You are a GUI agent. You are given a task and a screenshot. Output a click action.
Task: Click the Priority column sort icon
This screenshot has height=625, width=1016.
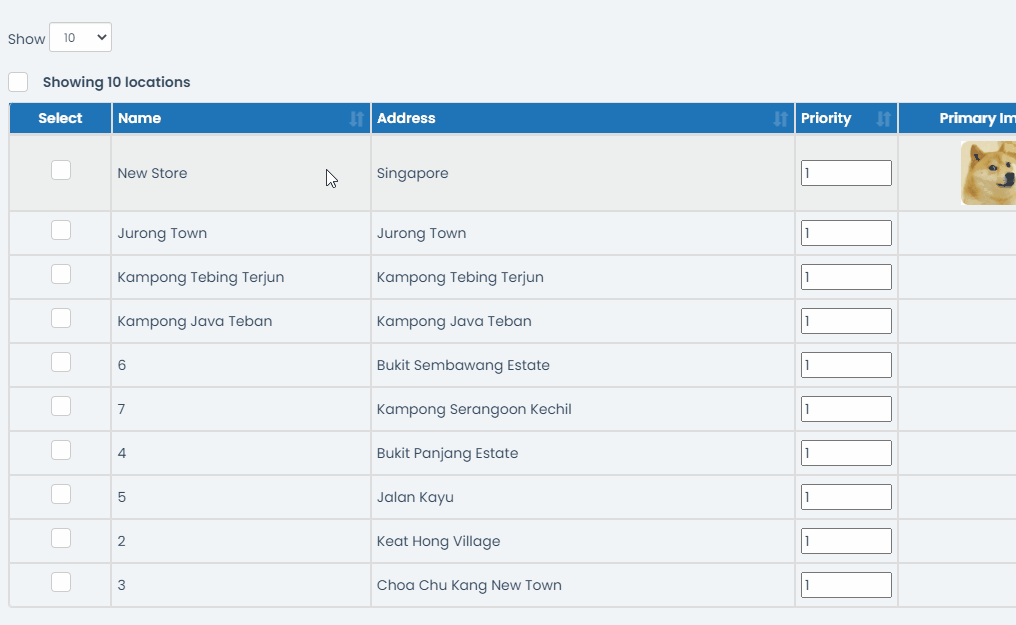(884, 119)
